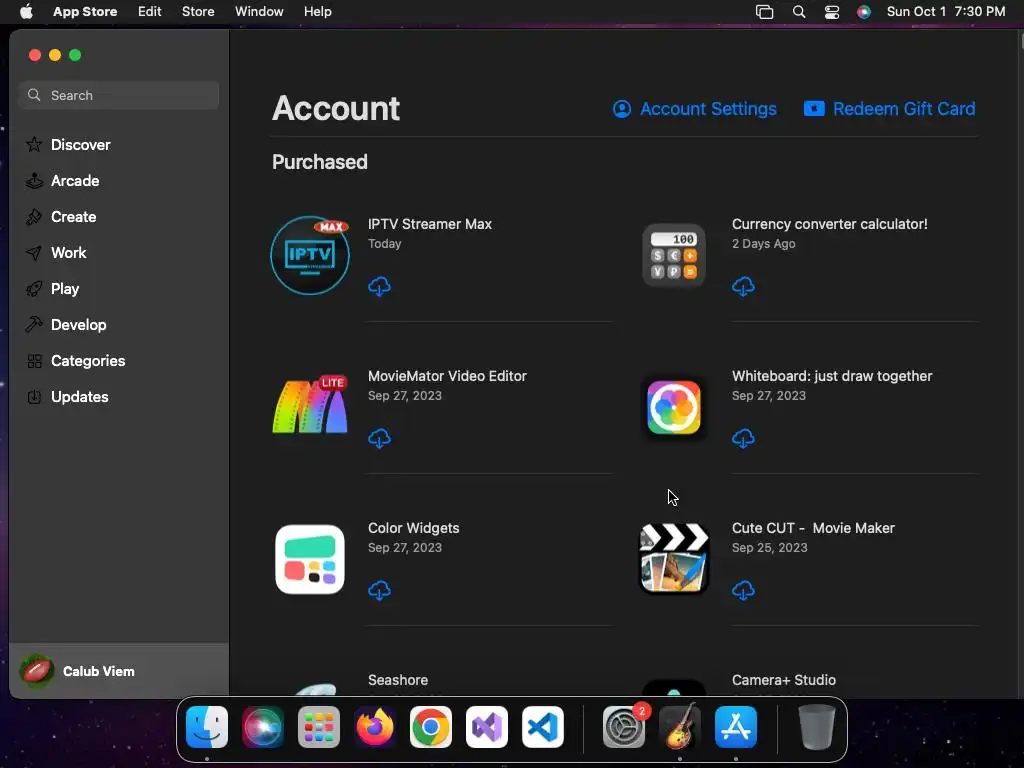Click the Currency converter calculator! title

coord(829,224)
